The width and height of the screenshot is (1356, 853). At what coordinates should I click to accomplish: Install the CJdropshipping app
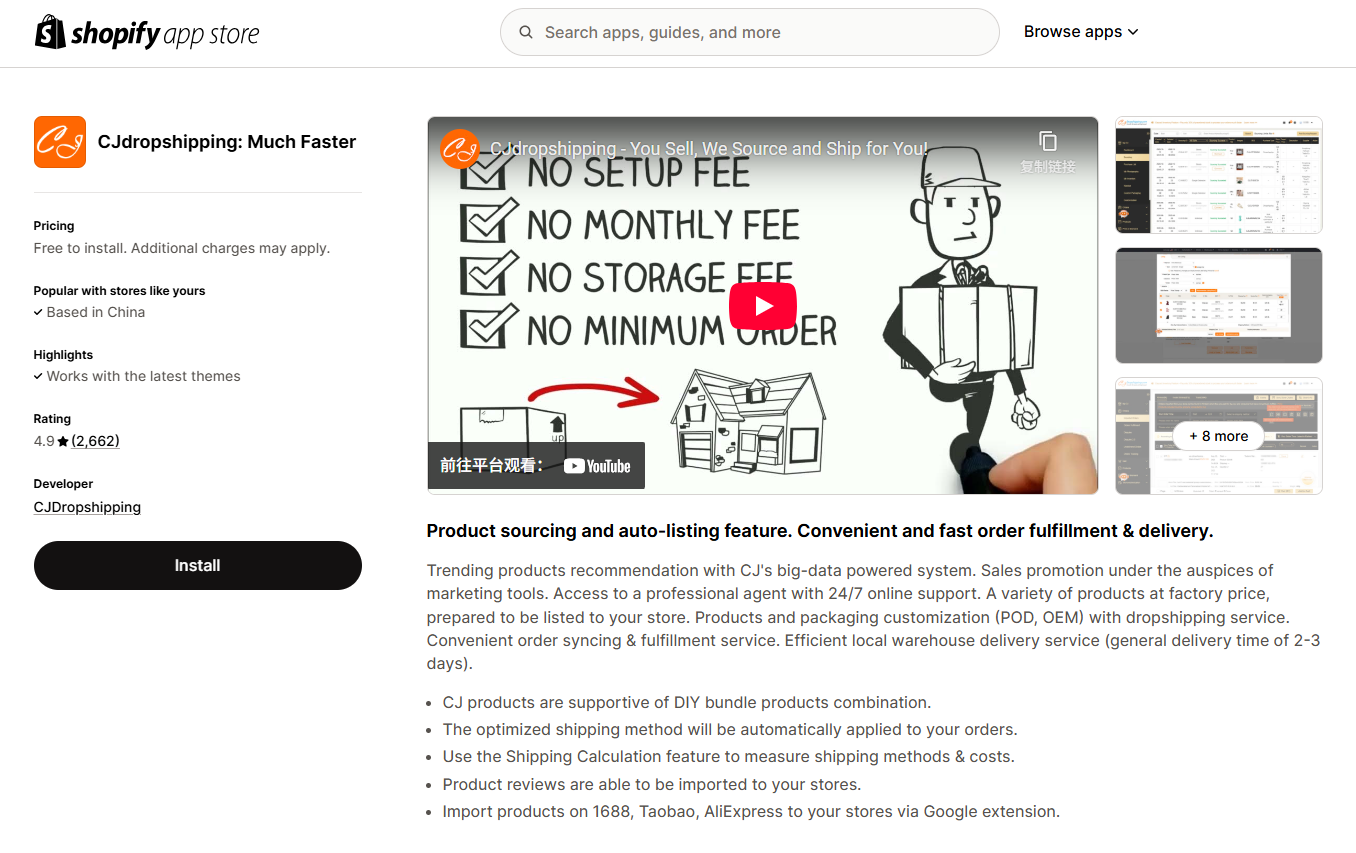(198, 565)
